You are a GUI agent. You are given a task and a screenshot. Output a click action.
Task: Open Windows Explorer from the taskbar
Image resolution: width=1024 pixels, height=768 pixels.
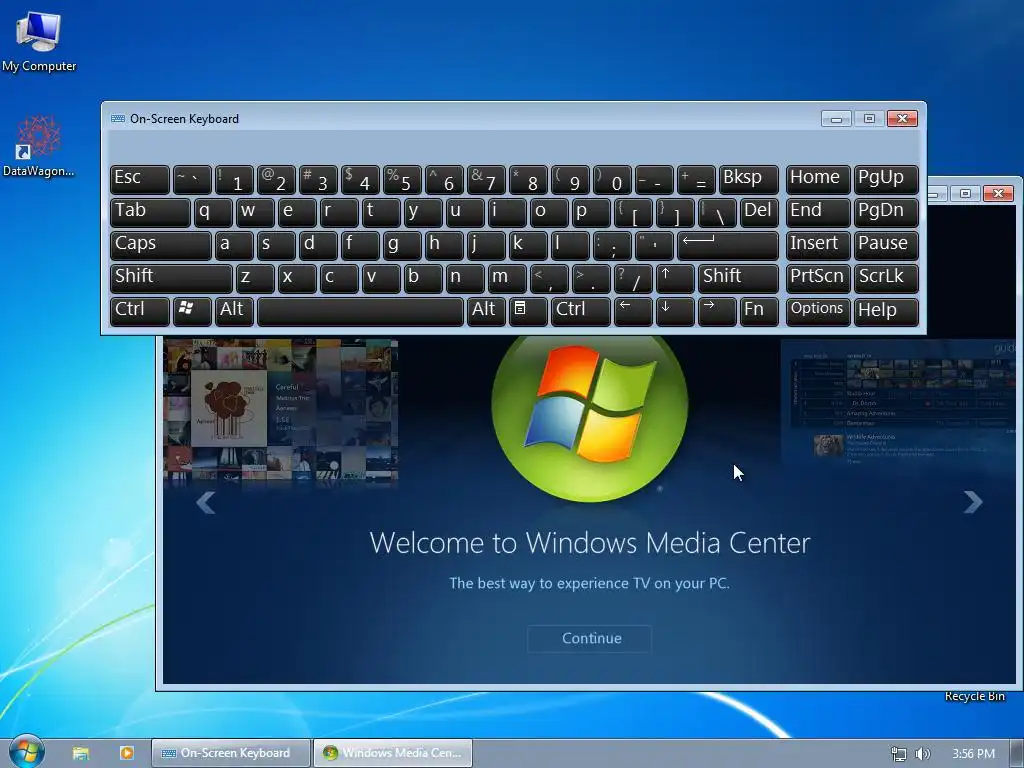[80, 753]
